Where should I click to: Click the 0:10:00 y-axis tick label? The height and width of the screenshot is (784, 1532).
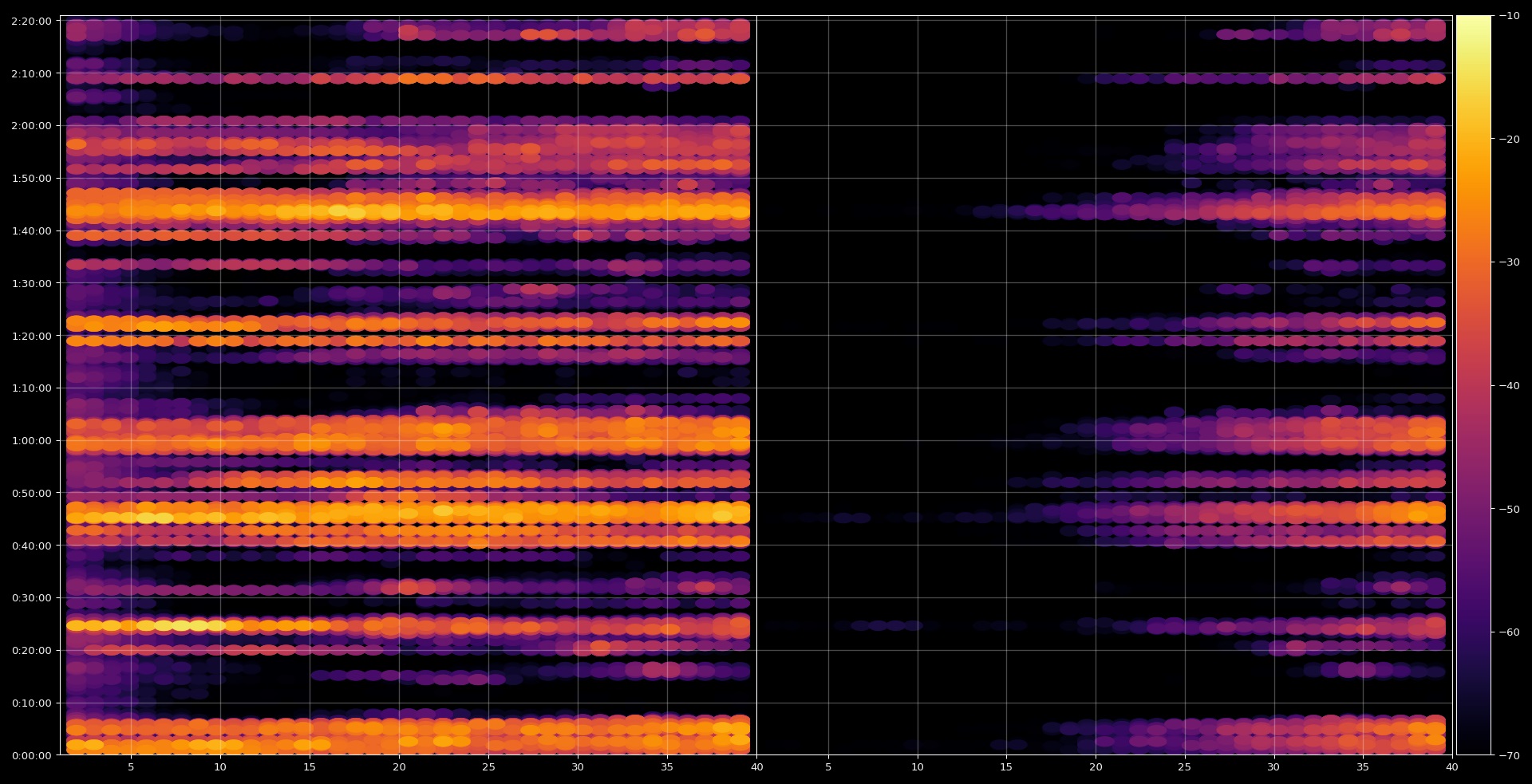(x=32, y=703)
